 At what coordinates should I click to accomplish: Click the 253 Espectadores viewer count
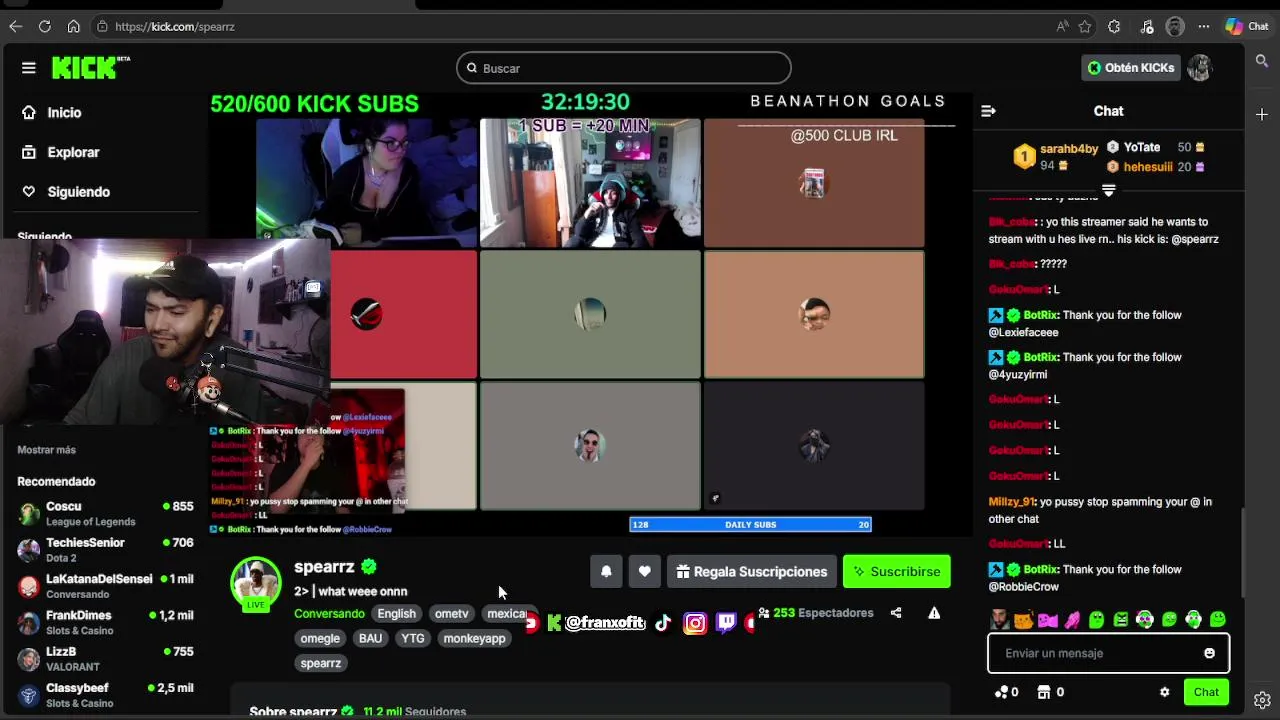tap(816, 613)
